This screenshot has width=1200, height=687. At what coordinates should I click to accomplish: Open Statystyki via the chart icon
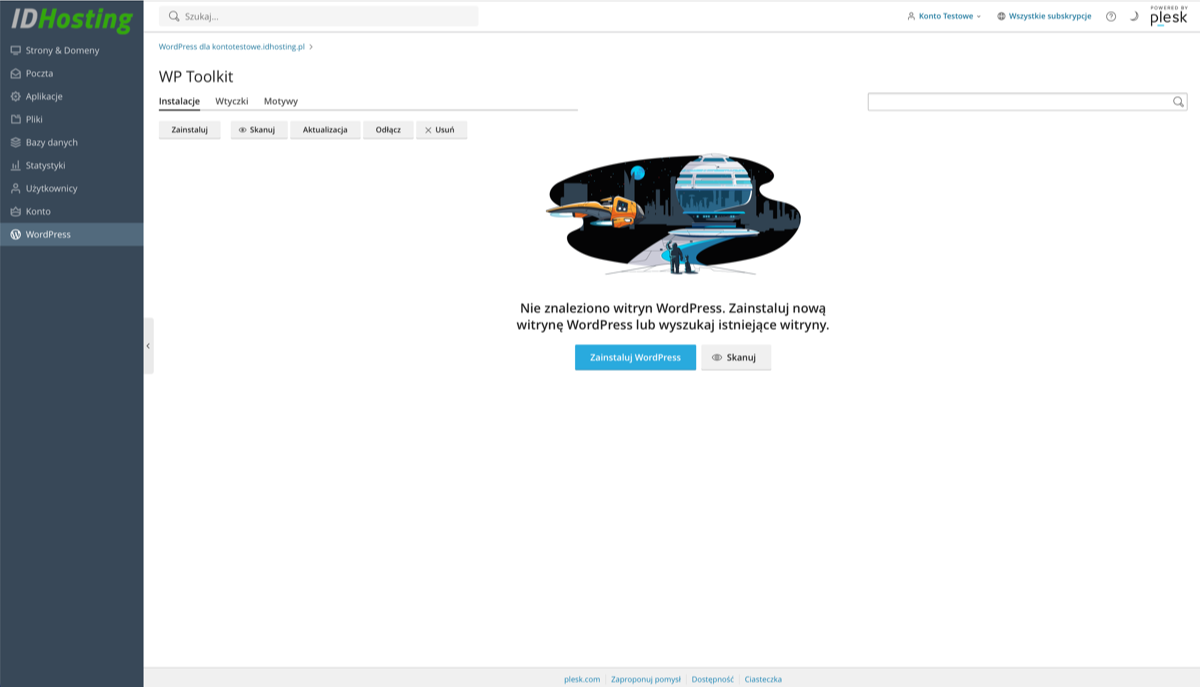16,165
